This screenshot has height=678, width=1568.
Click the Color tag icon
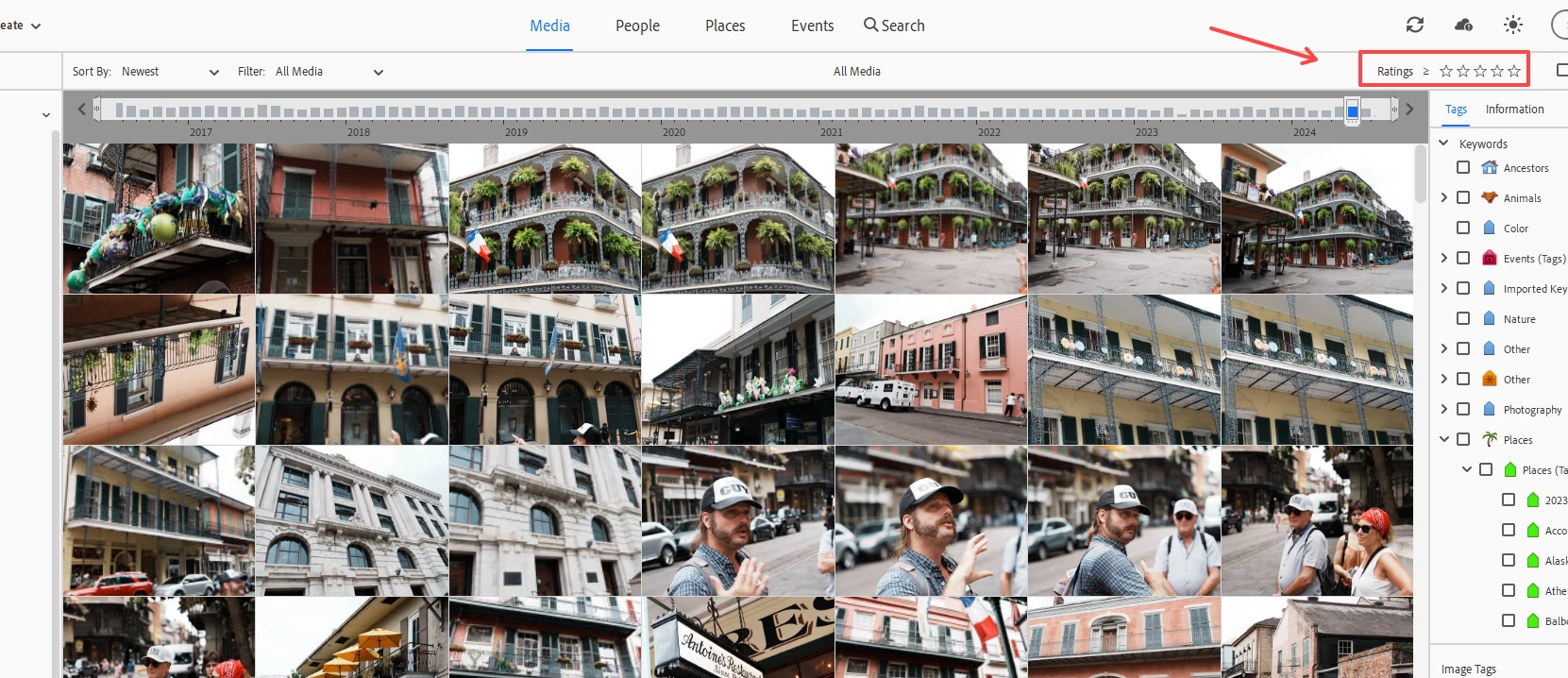(x=1490, y=228)
